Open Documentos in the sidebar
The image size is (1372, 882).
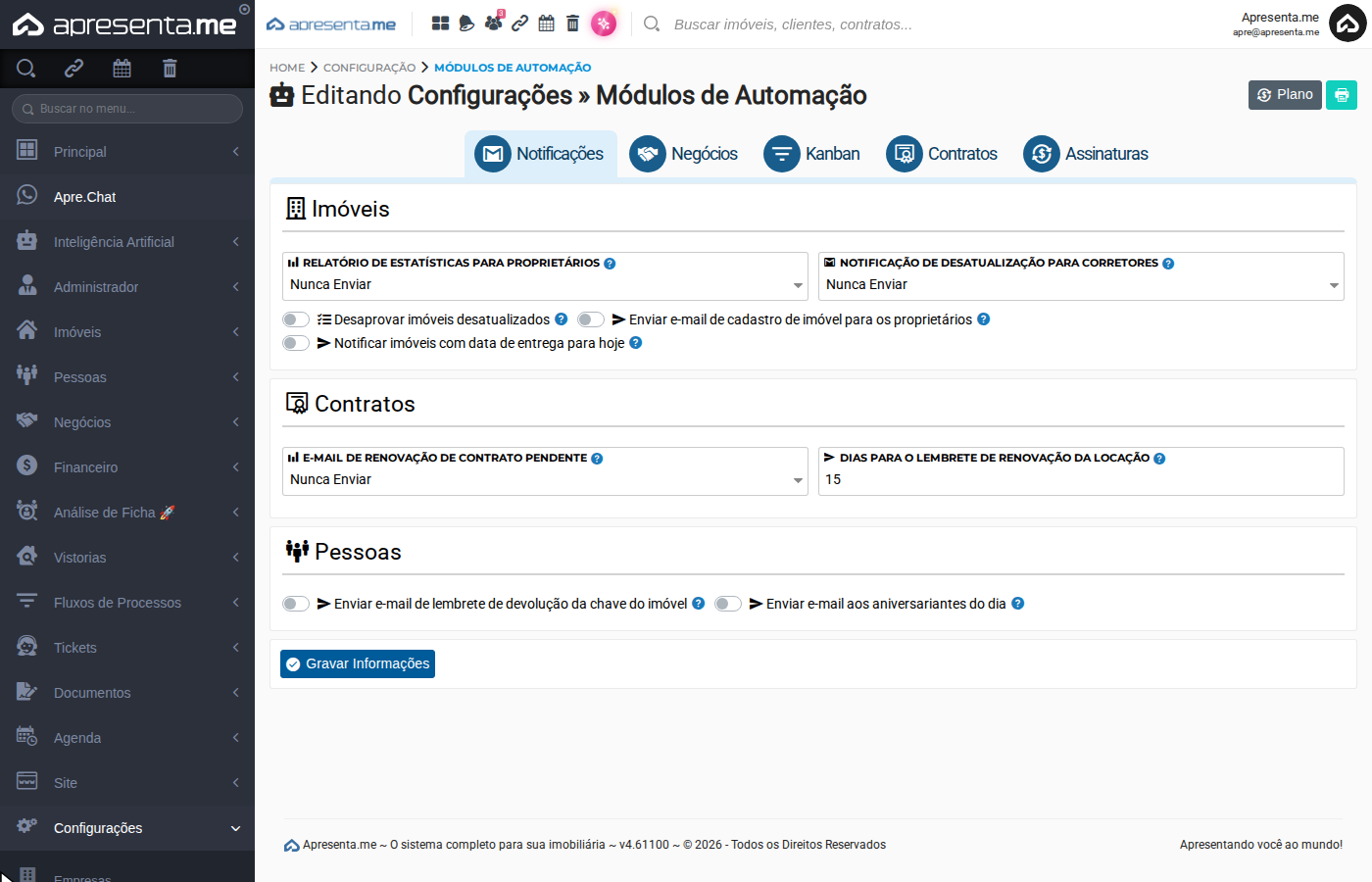pos(127,693)
